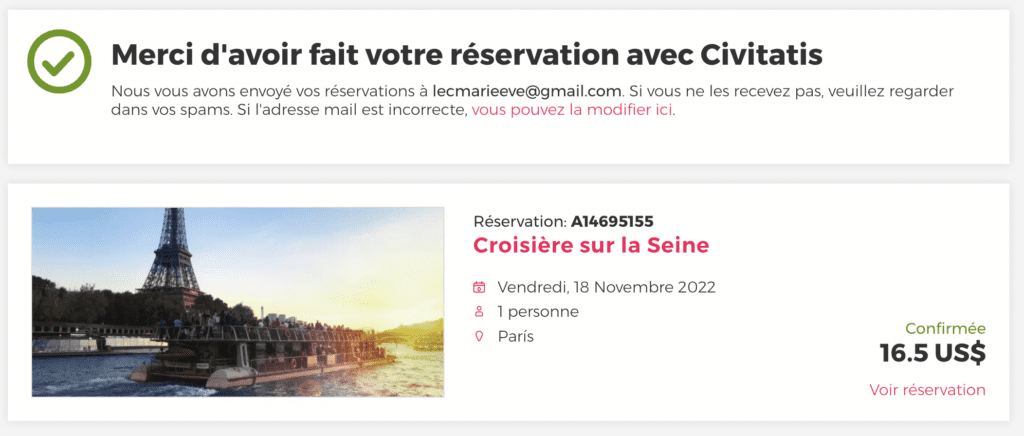Screen dimensions: 1024x436
Task: Click the '1 personne' text
Action: coord(538,312)
